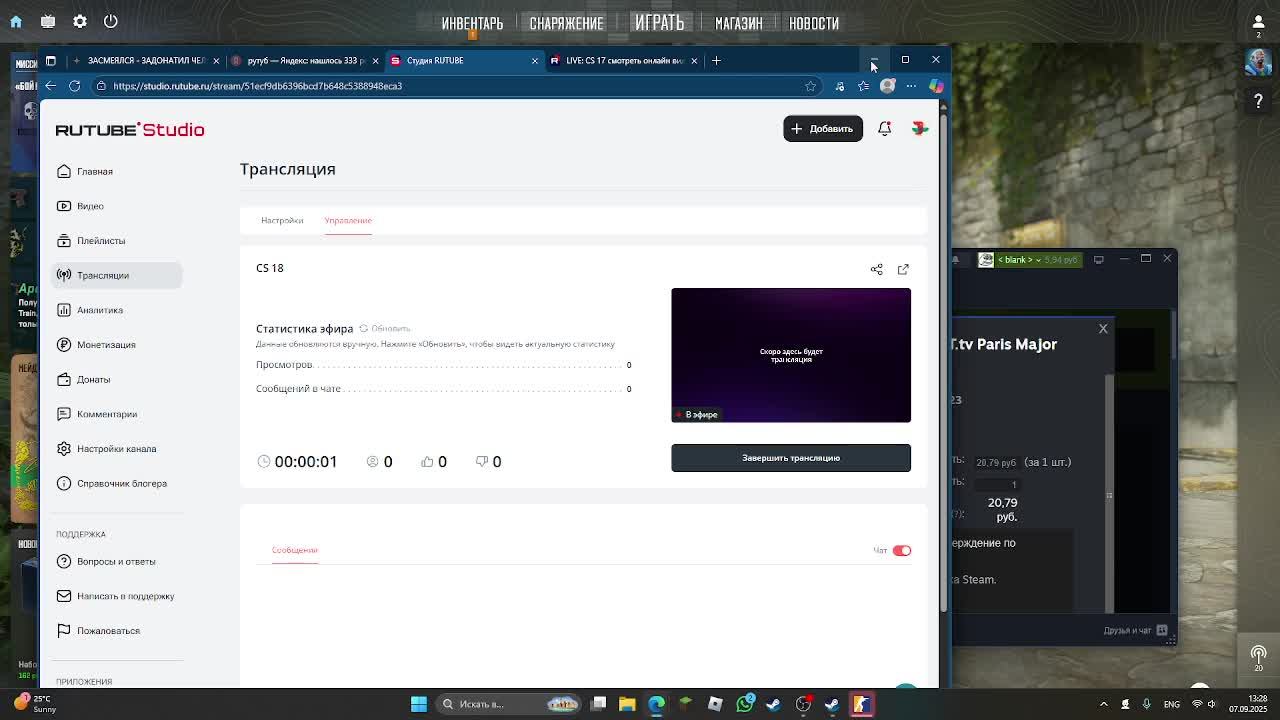This screenshot has width=1280, height=720.
Task: Bookmark this page with the star icon
Action: tap(810, 86)
